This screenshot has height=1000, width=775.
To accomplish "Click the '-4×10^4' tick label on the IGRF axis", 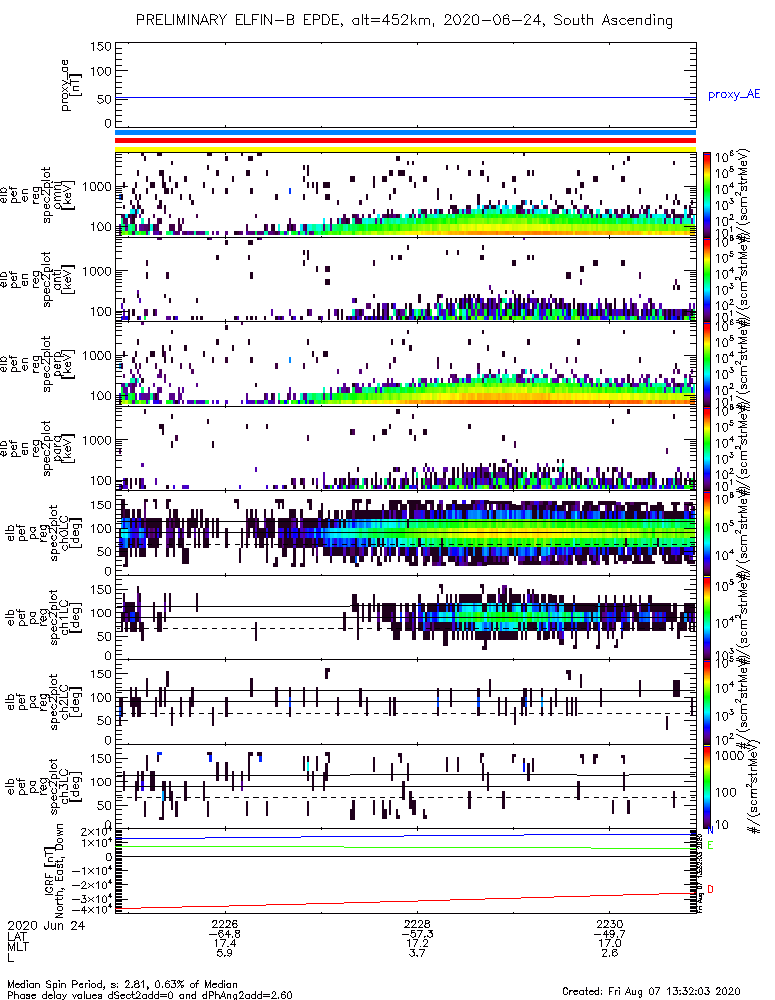I will pyautogui.click(x=92, y=909).
